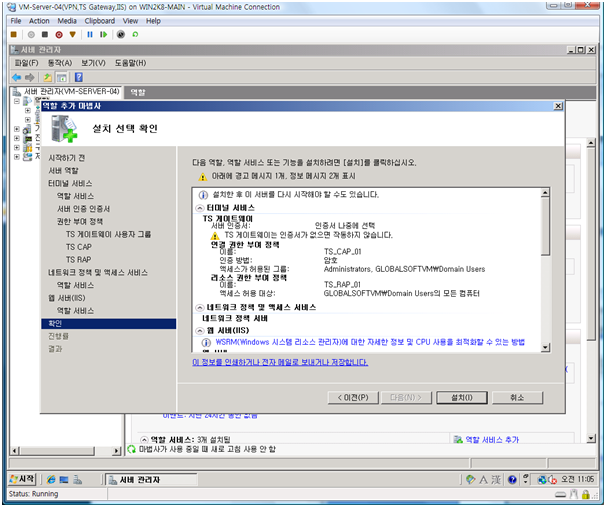Go to the 서버 인증 인증서 step
The width and height of the screenshot is (606, 507).
click(83, 209)
